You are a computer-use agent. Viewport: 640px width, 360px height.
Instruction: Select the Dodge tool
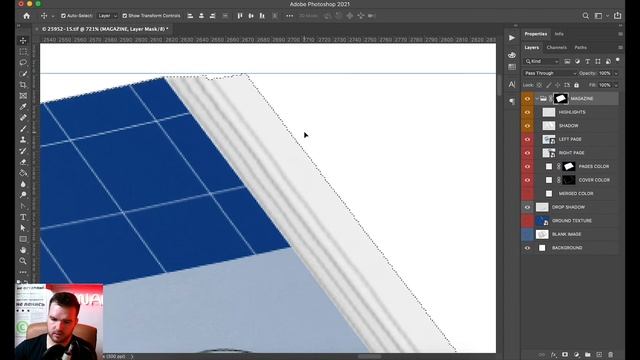pyautogui.click(x=23, y=195)
